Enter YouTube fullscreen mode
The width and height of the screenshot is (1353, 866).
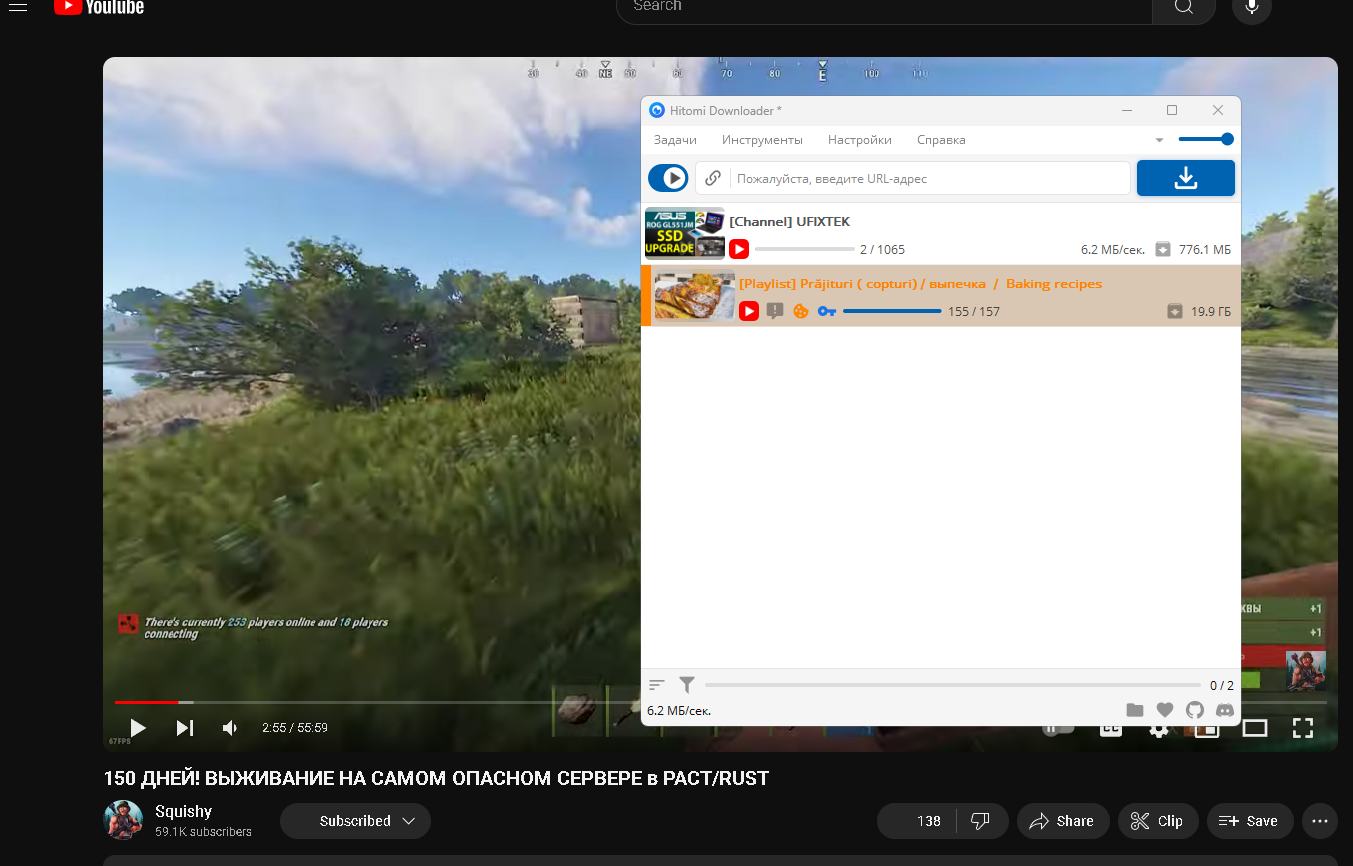(x=1302, y=728)
